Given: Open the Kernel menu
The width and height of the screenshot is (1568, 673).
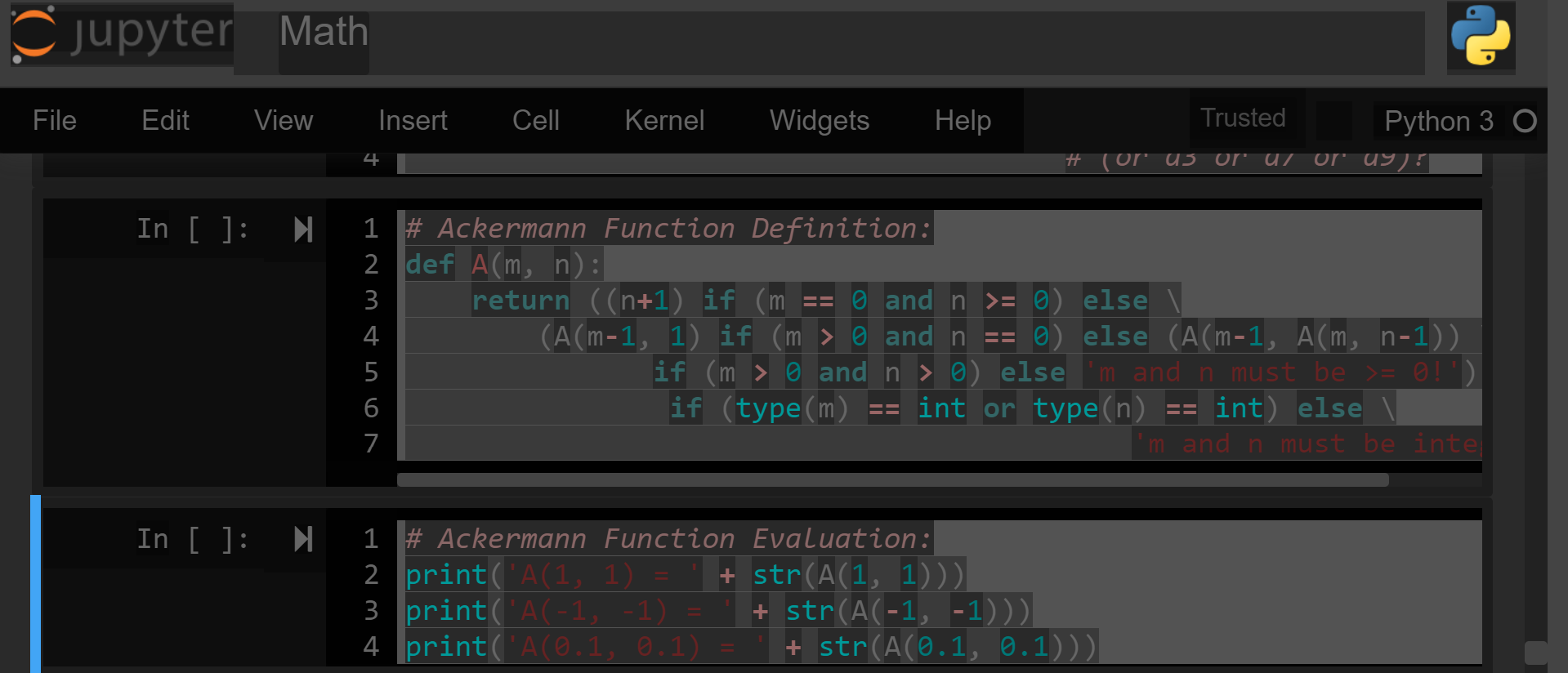Looking at the screenshot, I should (x=663, y=121).
